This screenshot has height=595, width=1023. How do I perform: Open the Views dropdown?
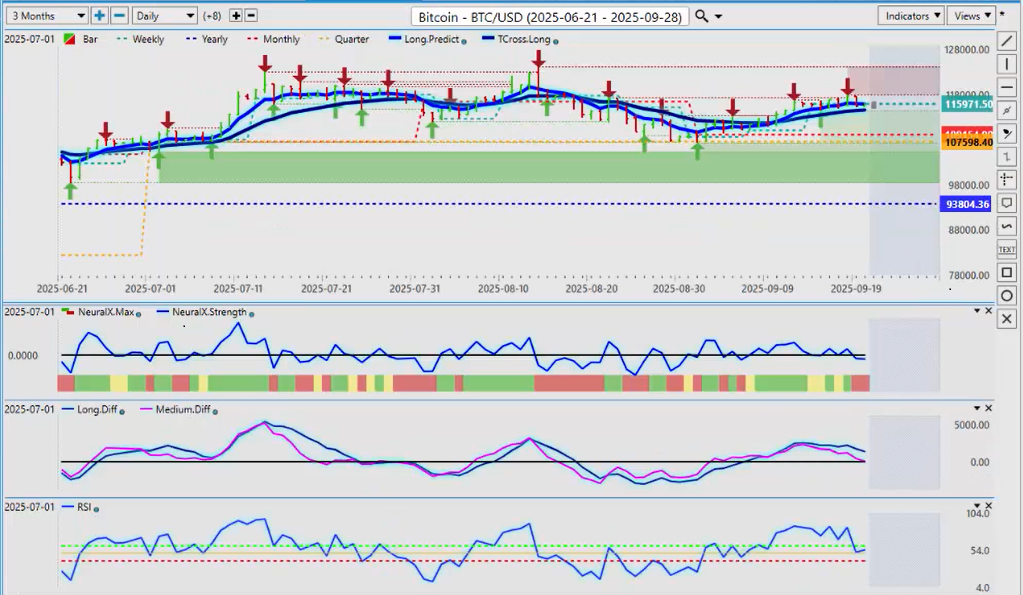[971, 16]
